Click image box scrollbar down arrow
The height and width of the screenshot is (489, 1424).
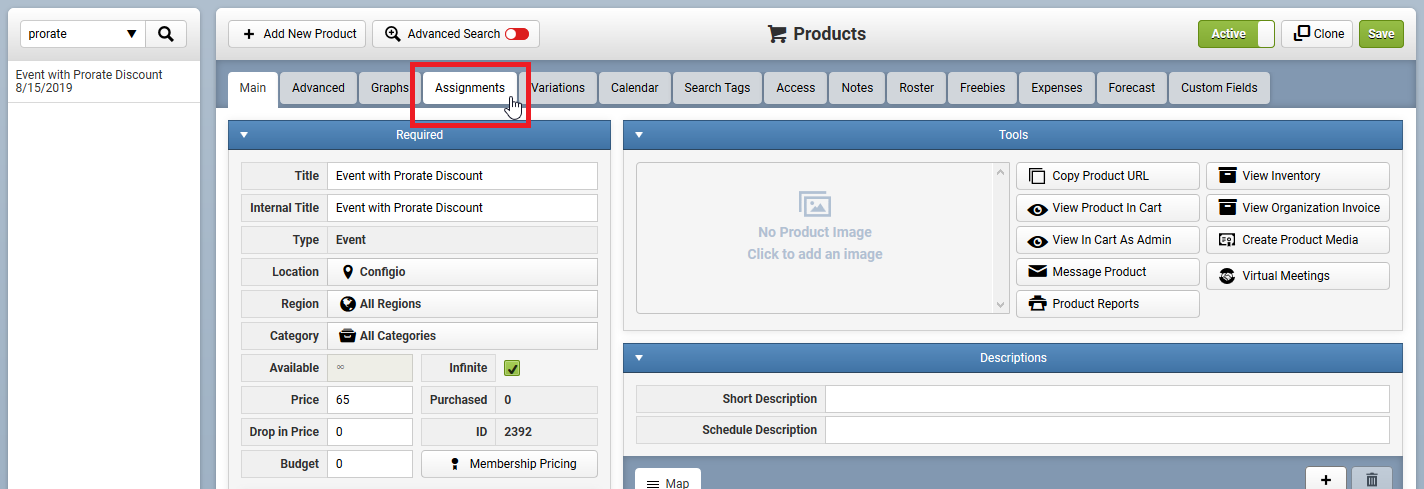coord(1001,305)
